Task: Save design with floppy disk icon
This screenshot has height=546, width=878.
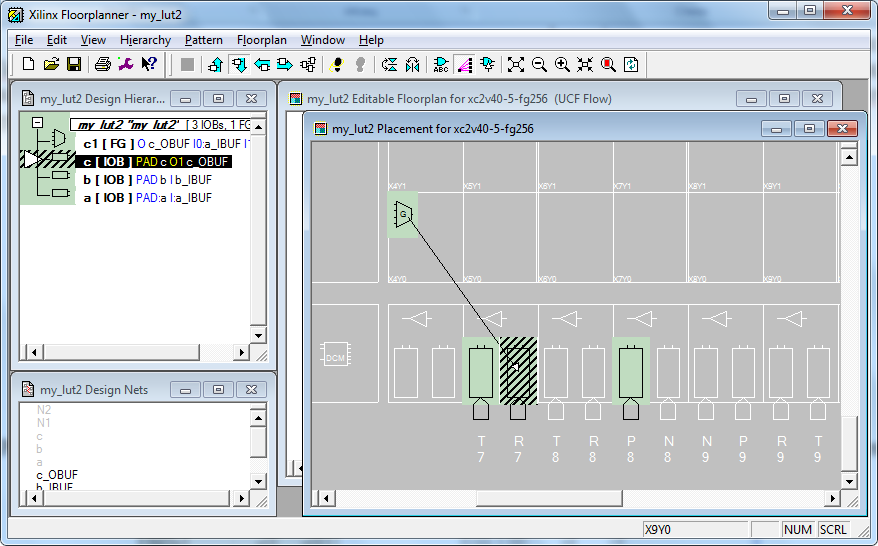Action: 74,64
